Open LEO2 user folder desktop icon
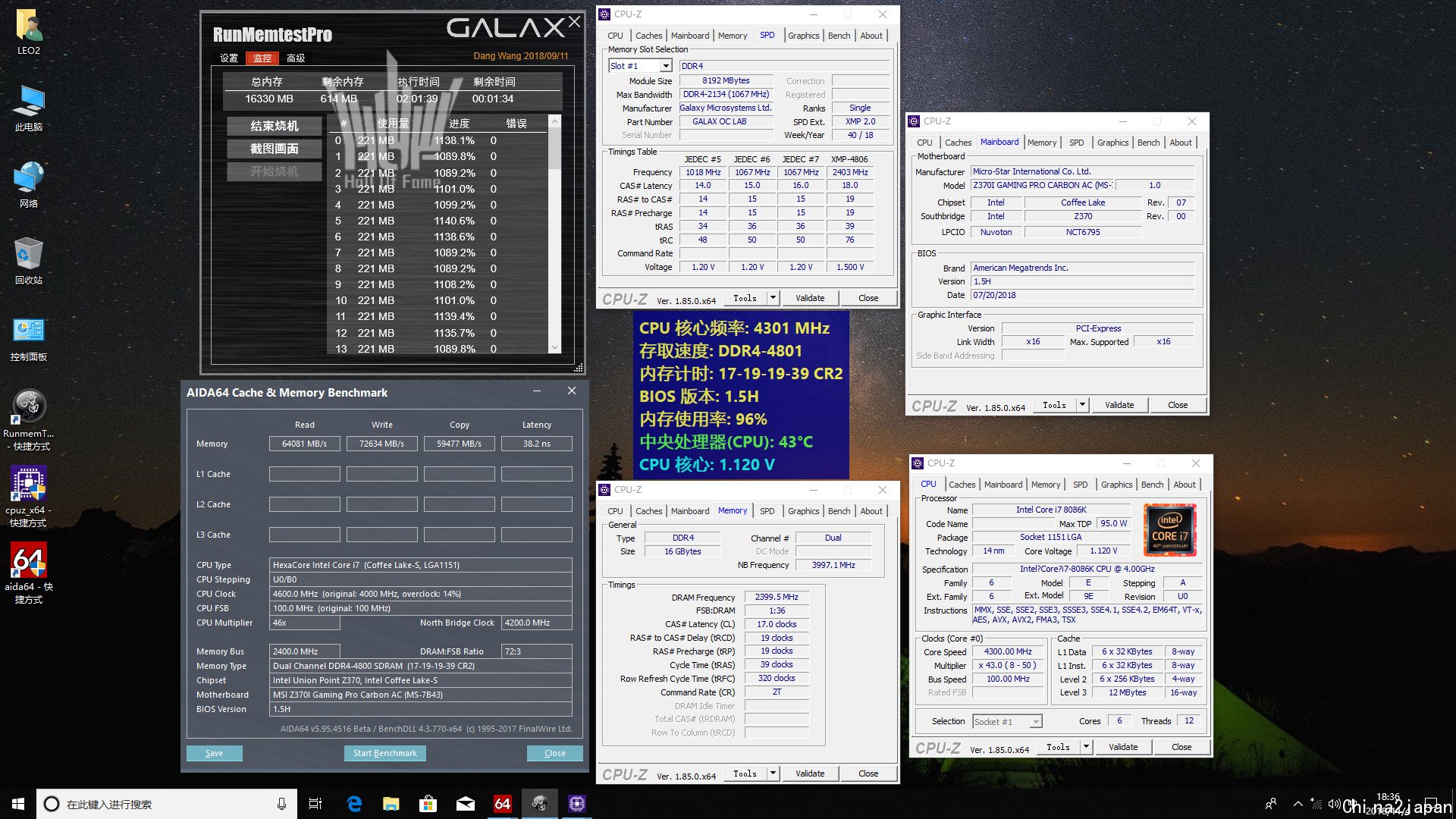 29,31
